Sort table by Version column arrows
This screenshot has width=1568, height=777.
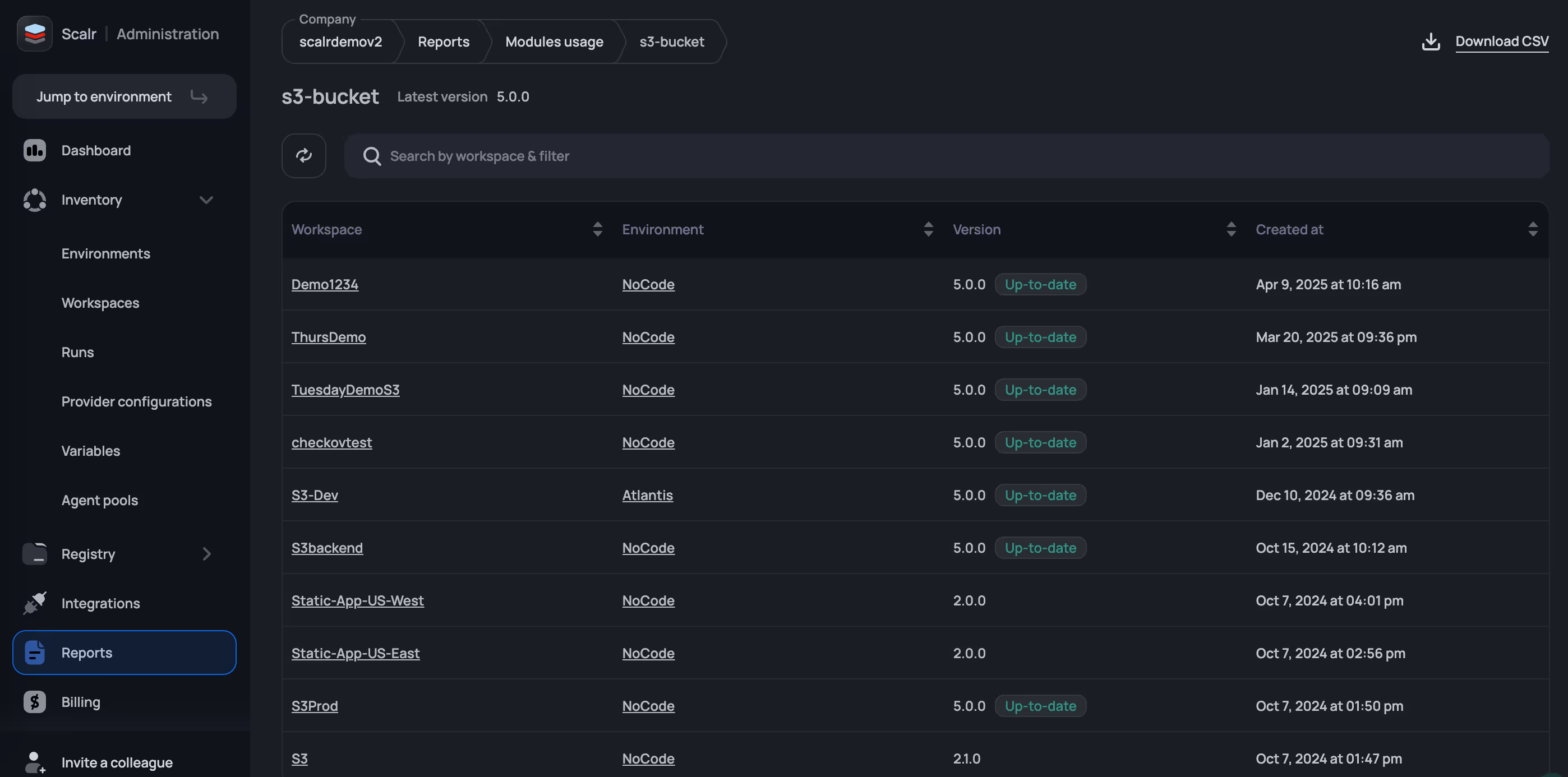pyautogui.click(x=1232, y=229)
